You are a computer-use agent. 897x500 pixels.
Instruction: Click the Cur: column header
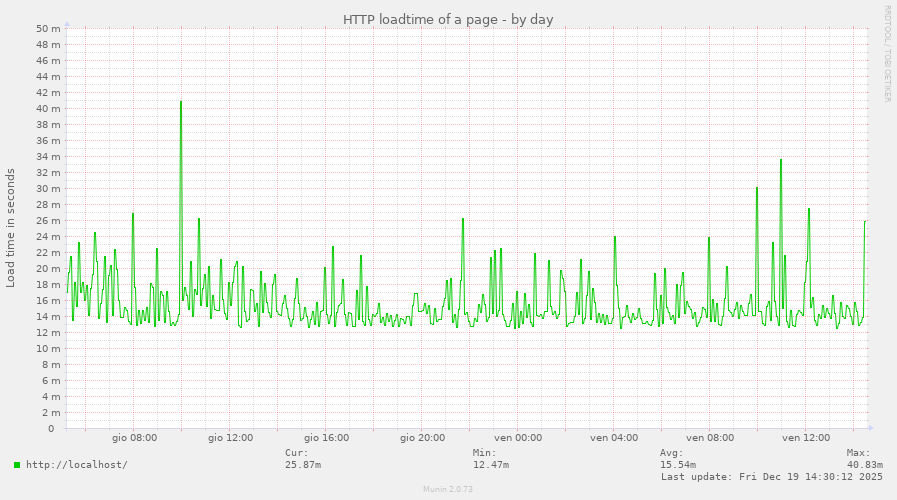(297, 453)
